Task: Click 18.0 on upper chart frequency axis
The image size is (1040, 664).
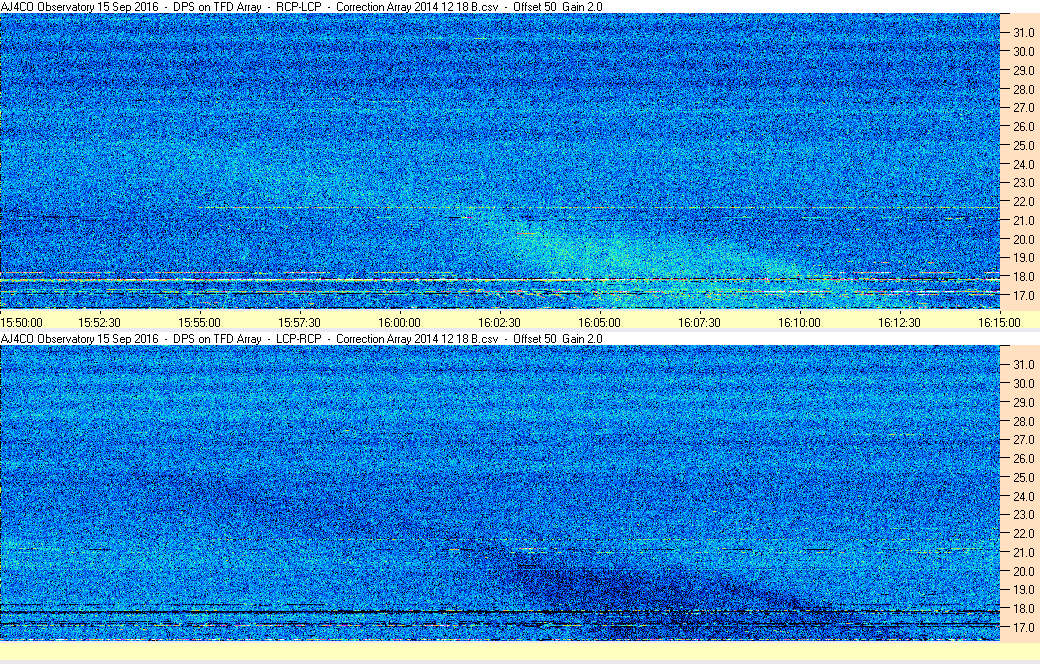Action: tap(1023, 277)
